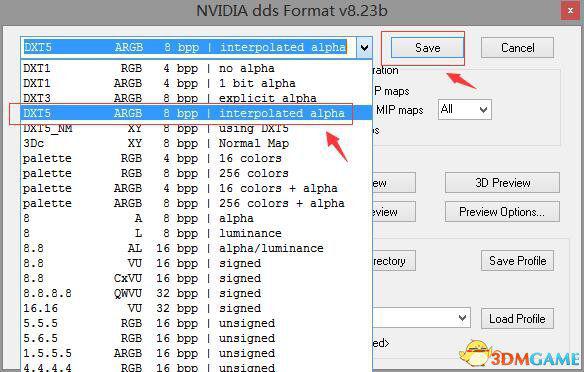Image resolution: width=584 pixels, height=372 pixels.
Task: Select DXT5_NM XY format entry
Action: point(197,128)
